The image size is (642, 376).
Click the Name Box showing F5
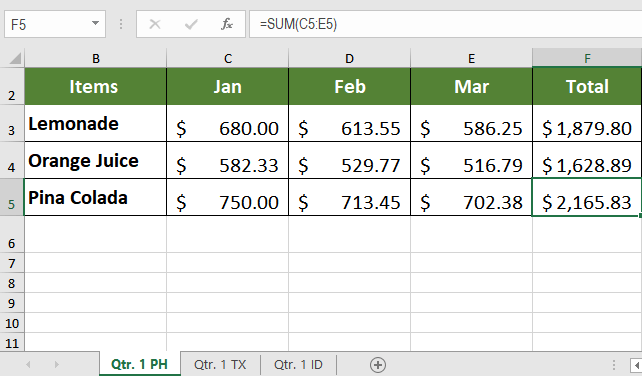click(54, 24)
